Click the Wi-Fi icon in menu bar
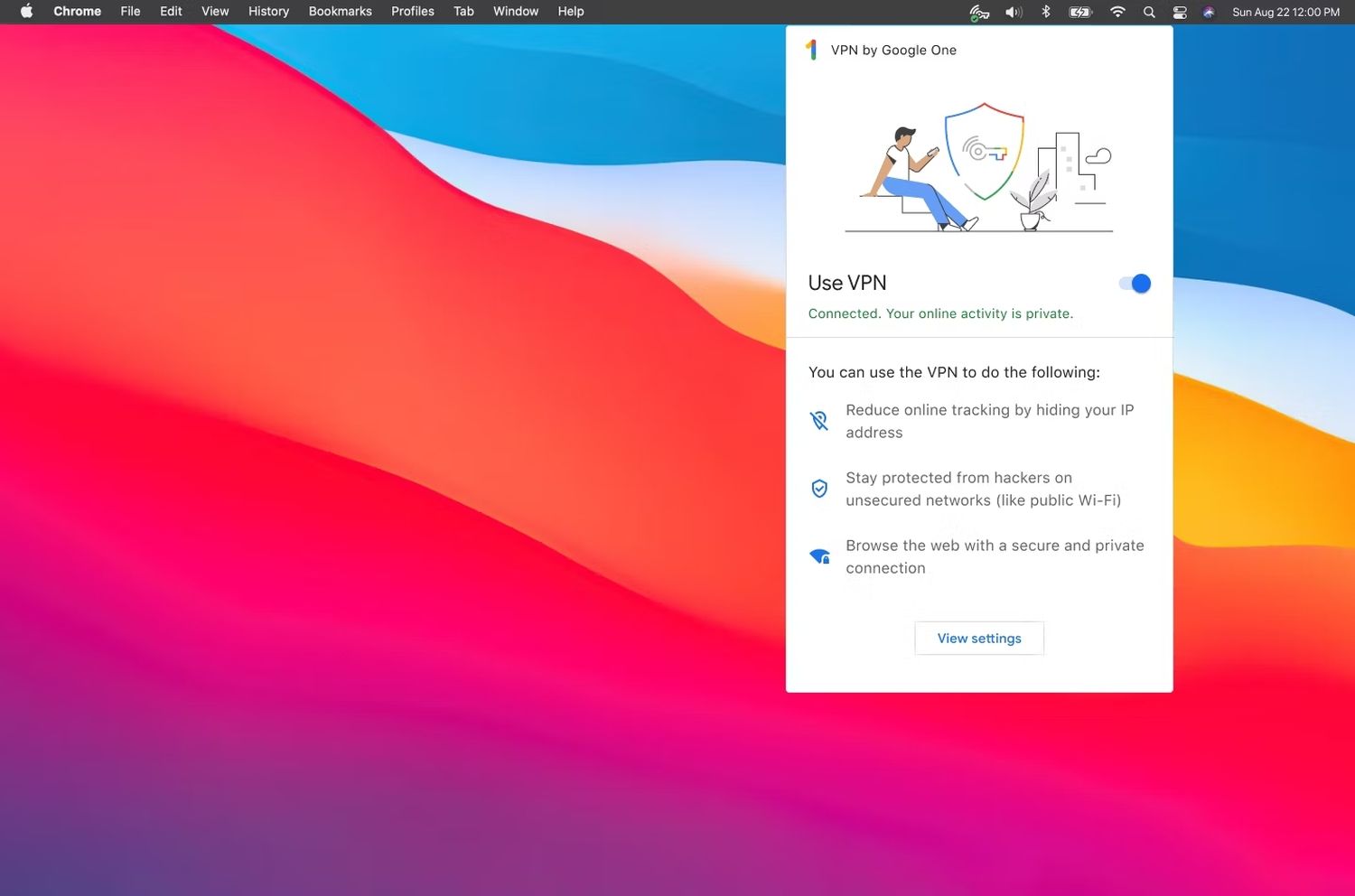This screenshot has width=1355, height=896. [x=1117, y=13]
